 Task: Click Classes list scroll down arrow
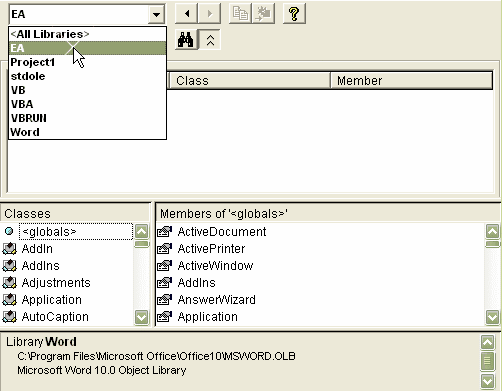point(142,317)
